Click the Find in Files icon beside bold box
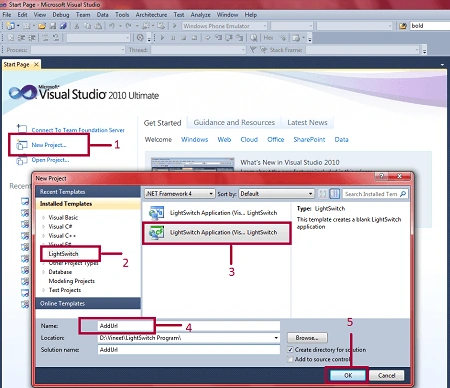The height and width of the screenshot is (388, 450). pos(403,26)
